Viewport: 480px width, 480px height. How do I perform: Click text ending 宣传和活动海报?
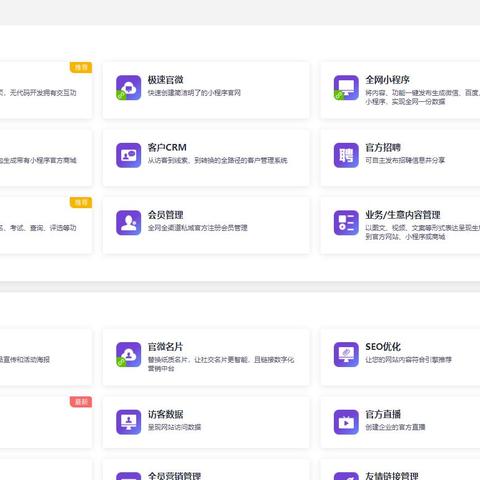coord(25,359)
